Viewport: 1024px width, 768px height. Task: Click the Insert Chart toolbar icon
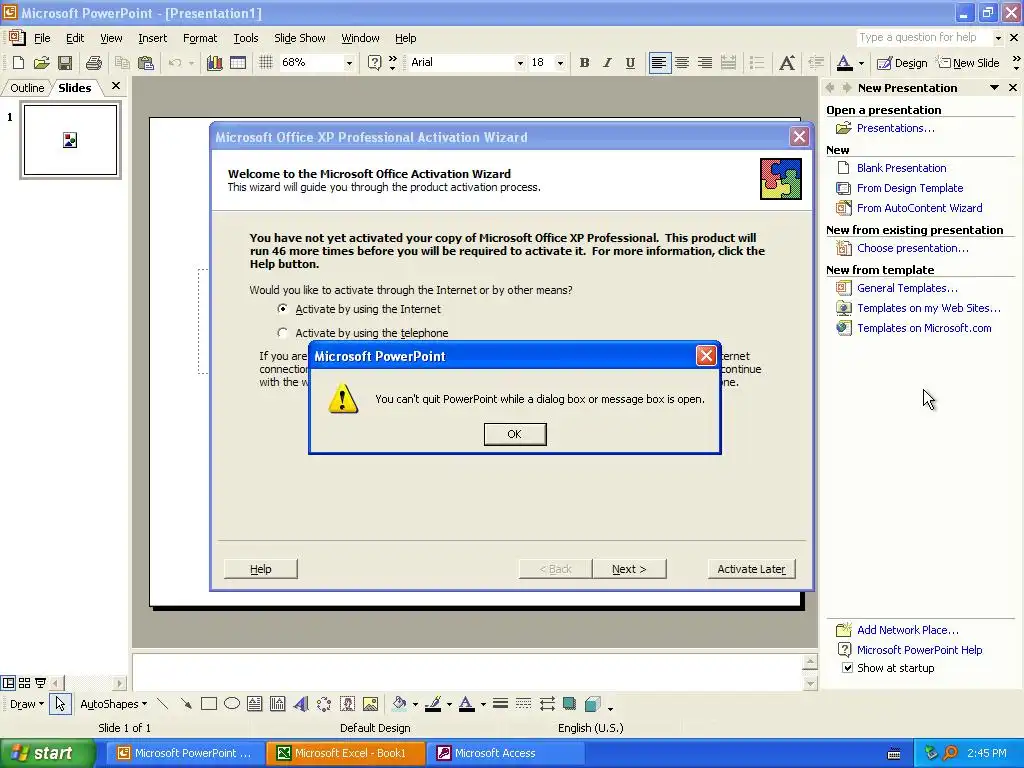coord(214,63)
